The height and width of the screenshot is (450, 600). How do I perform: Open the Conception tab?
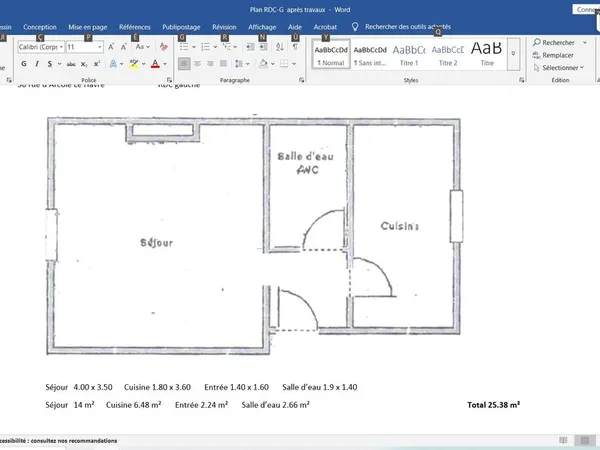pos(40,27)
